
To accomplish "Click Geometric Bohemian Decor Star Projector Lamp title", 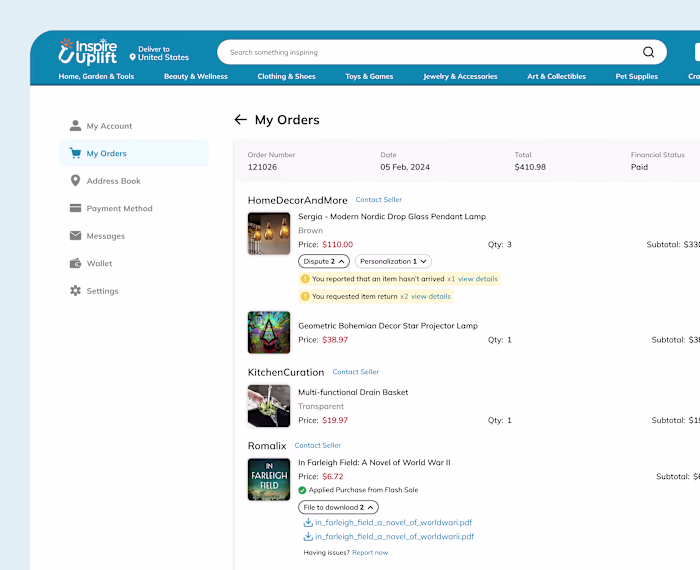I will click(x=388, y=326).
